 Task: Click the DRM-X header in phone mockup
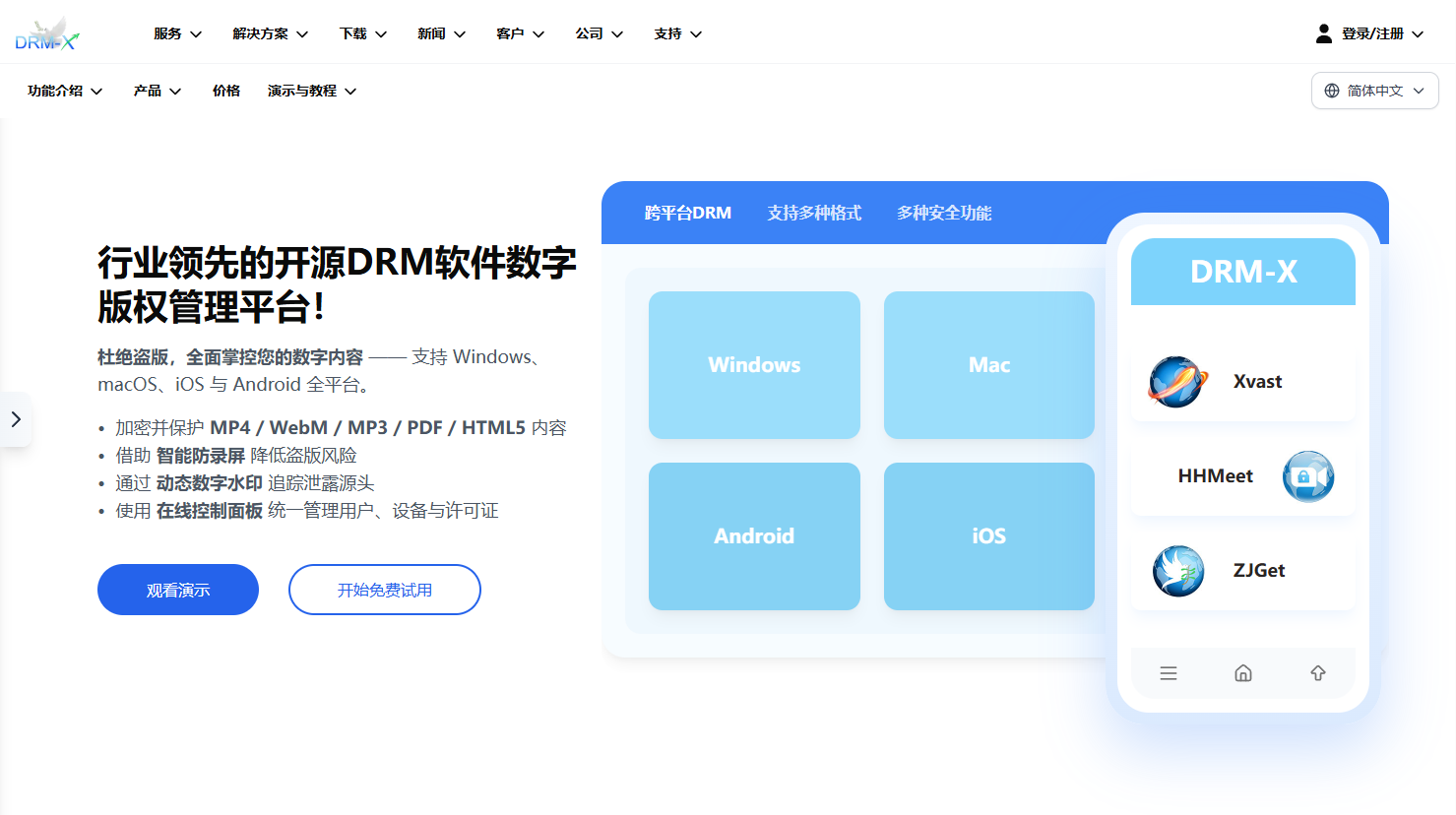[x=1243, y=272]
